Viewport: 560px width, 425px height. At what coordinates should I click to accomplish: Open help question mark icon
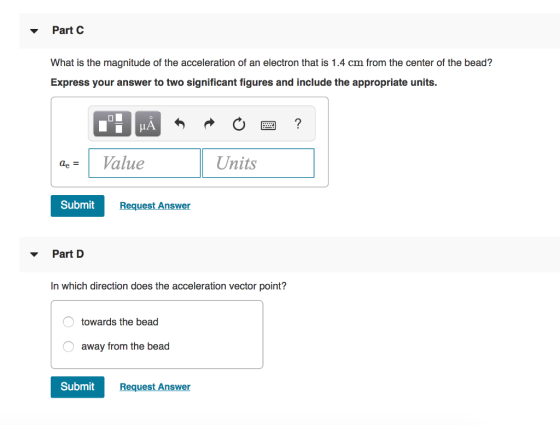298,124
